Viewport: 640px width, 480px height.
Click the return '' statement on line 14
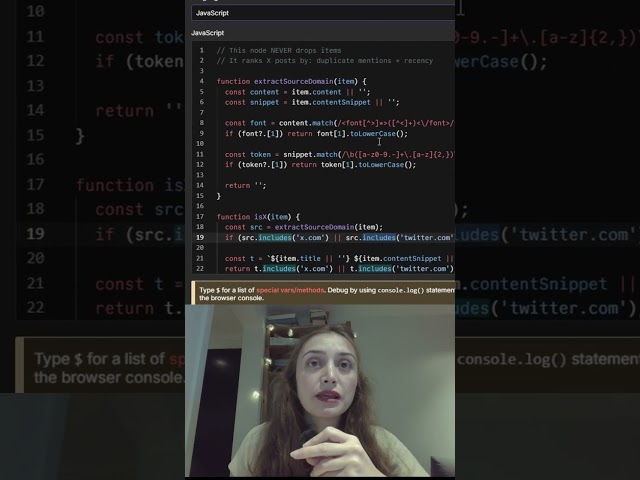(x=245, y=186)
